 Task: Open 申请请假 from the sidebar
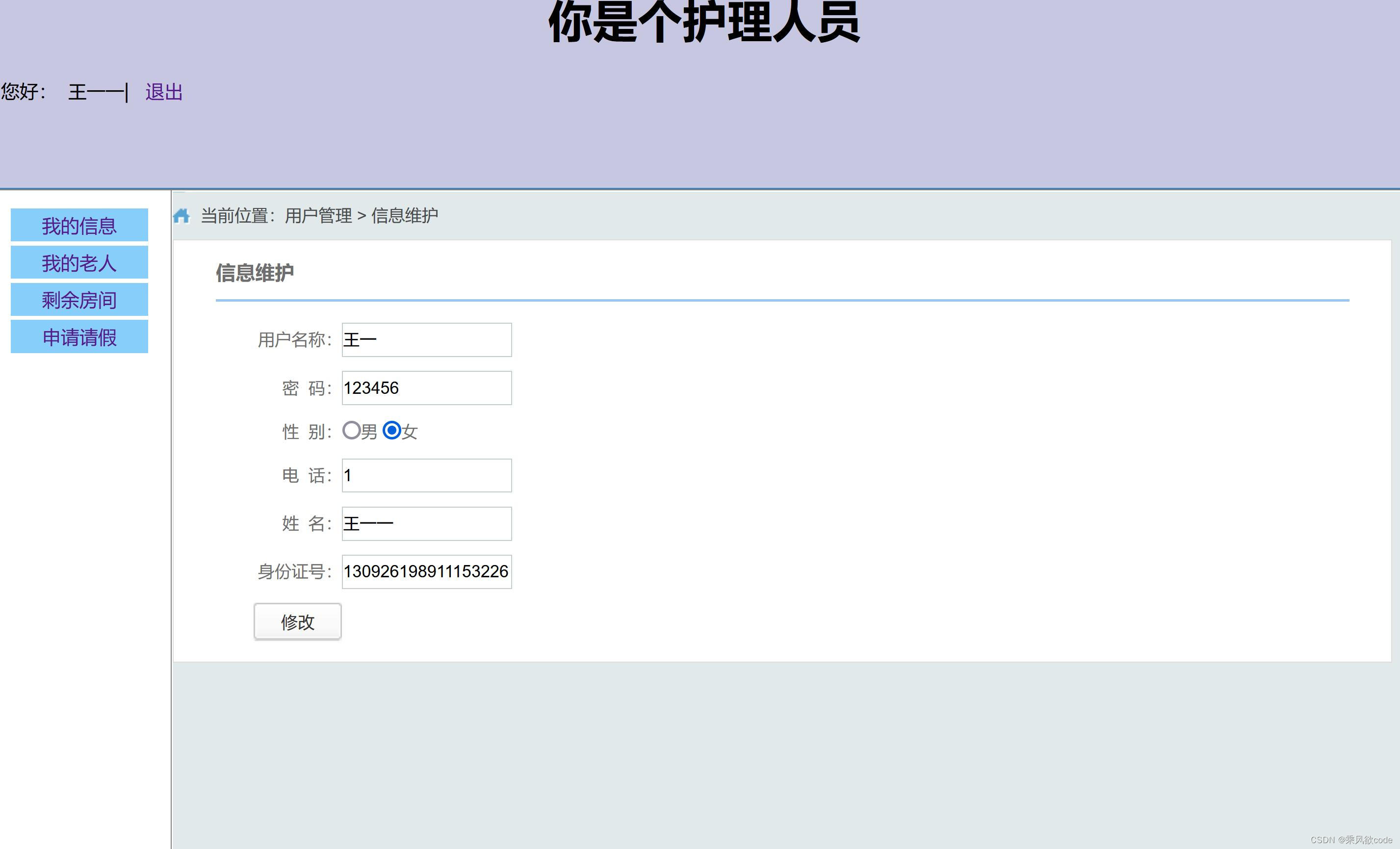[79, 336]
